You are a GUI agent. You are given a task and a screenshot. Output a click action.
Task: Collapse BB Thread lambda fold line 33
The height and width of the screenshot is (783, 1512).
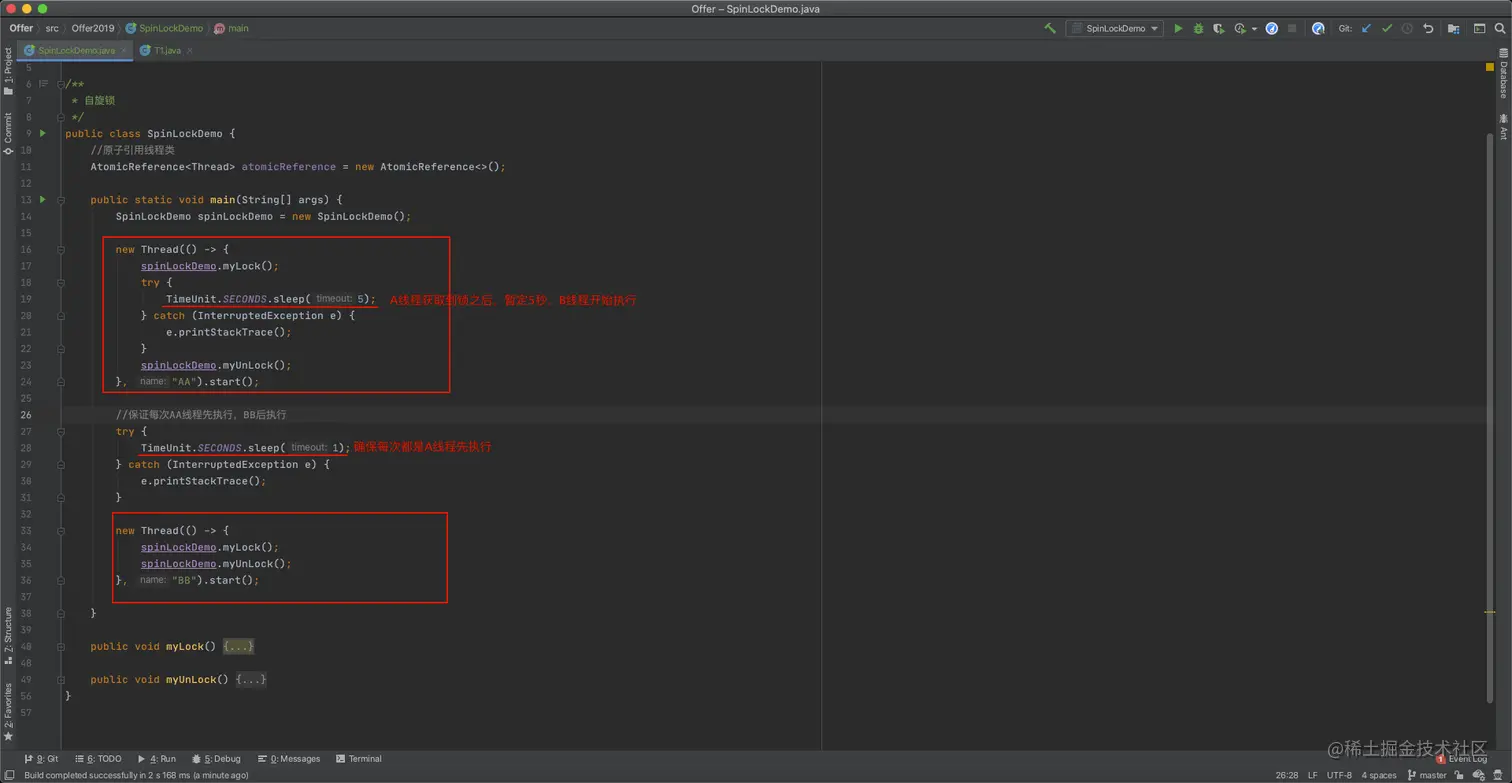click(x=61, y=530)
